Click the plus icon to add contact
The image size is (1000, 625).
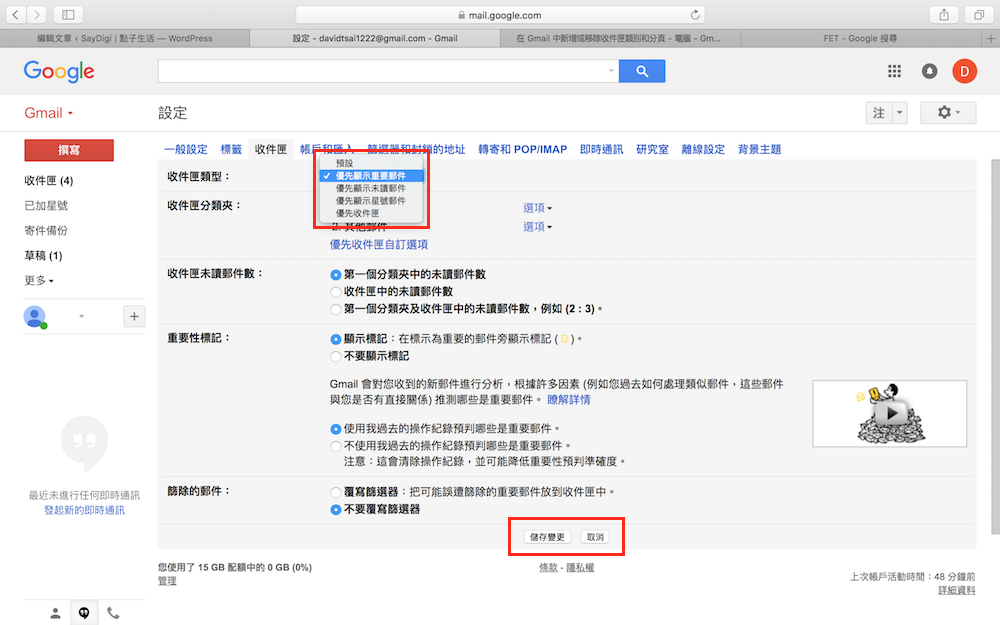pos(134,316)
